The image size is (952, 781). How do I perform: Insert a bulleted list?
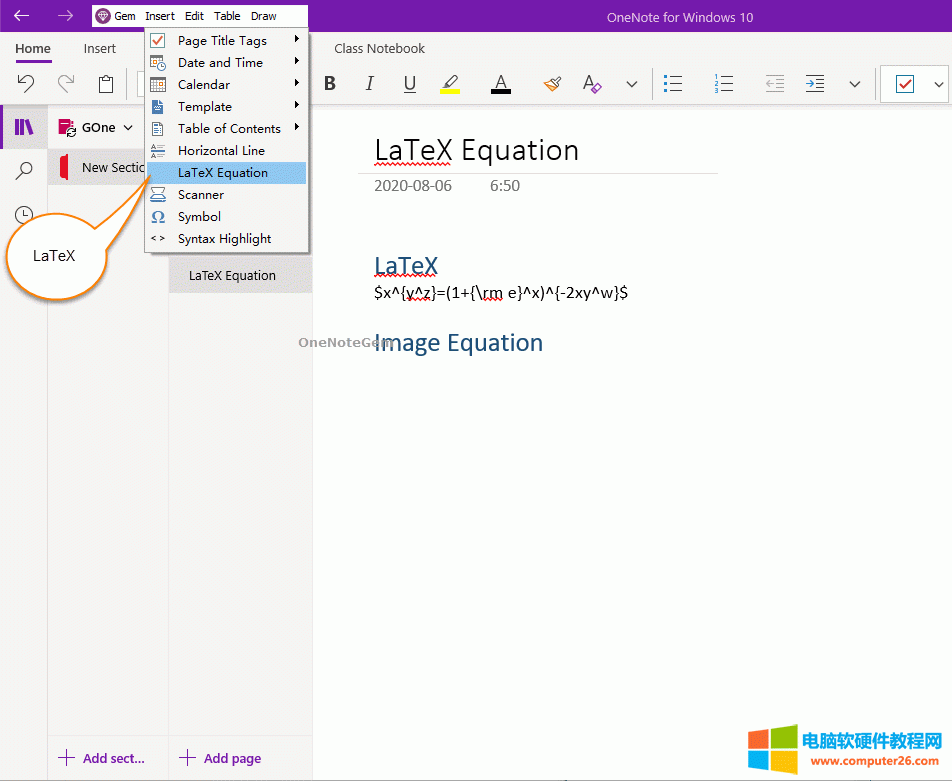coord(674,84)
